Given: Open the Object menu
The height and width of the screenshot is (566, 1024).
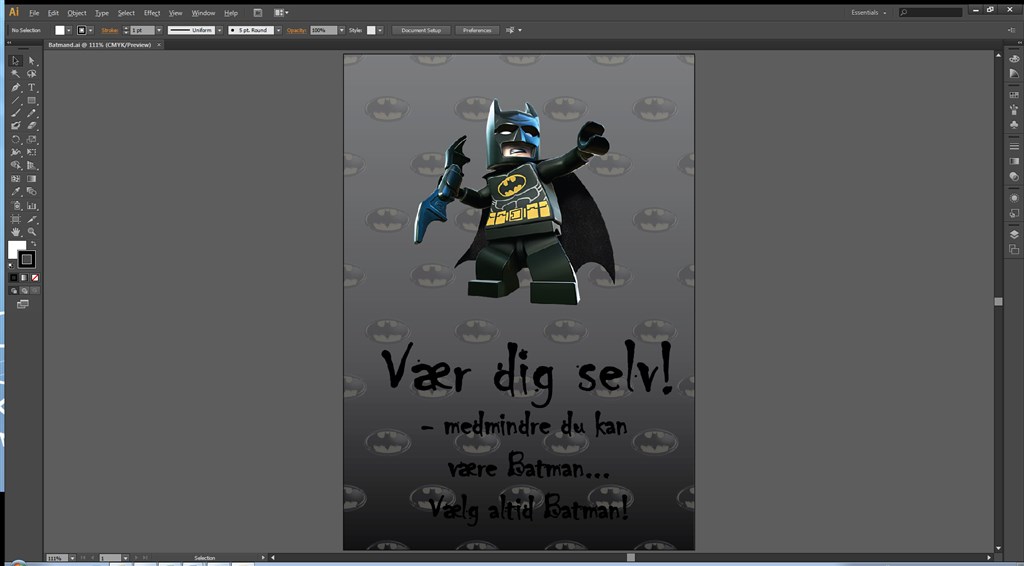Looking at the screenshot, I should tap(76, 13).
